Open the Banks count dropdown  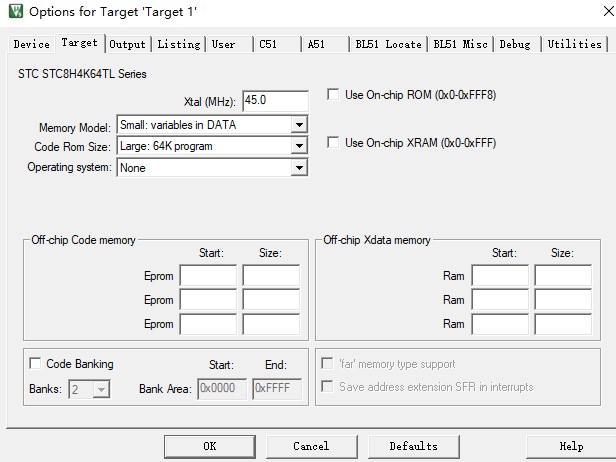[x=101, y=389]
